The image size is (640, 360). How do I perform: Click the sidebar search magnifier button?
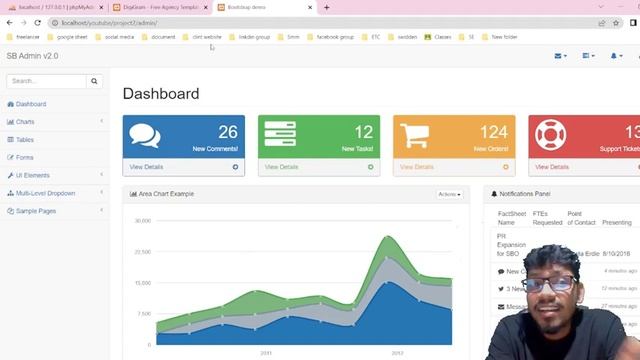[94, 81]
